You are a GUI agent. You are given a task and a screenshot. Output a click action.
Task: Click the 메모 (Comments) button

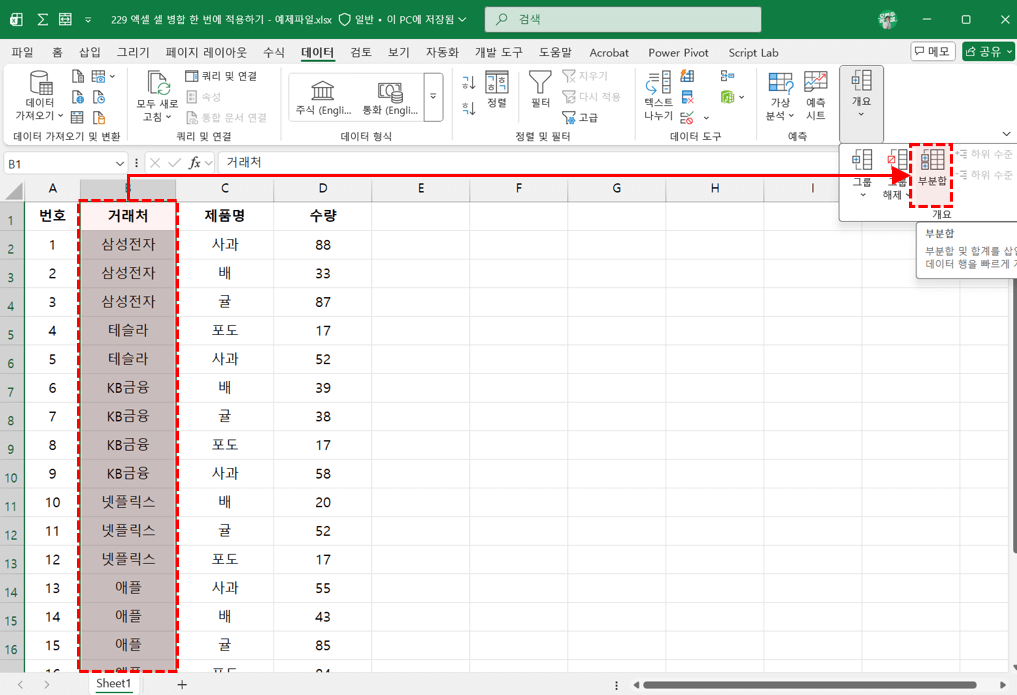pyautogui.click(x=932, y=51)
